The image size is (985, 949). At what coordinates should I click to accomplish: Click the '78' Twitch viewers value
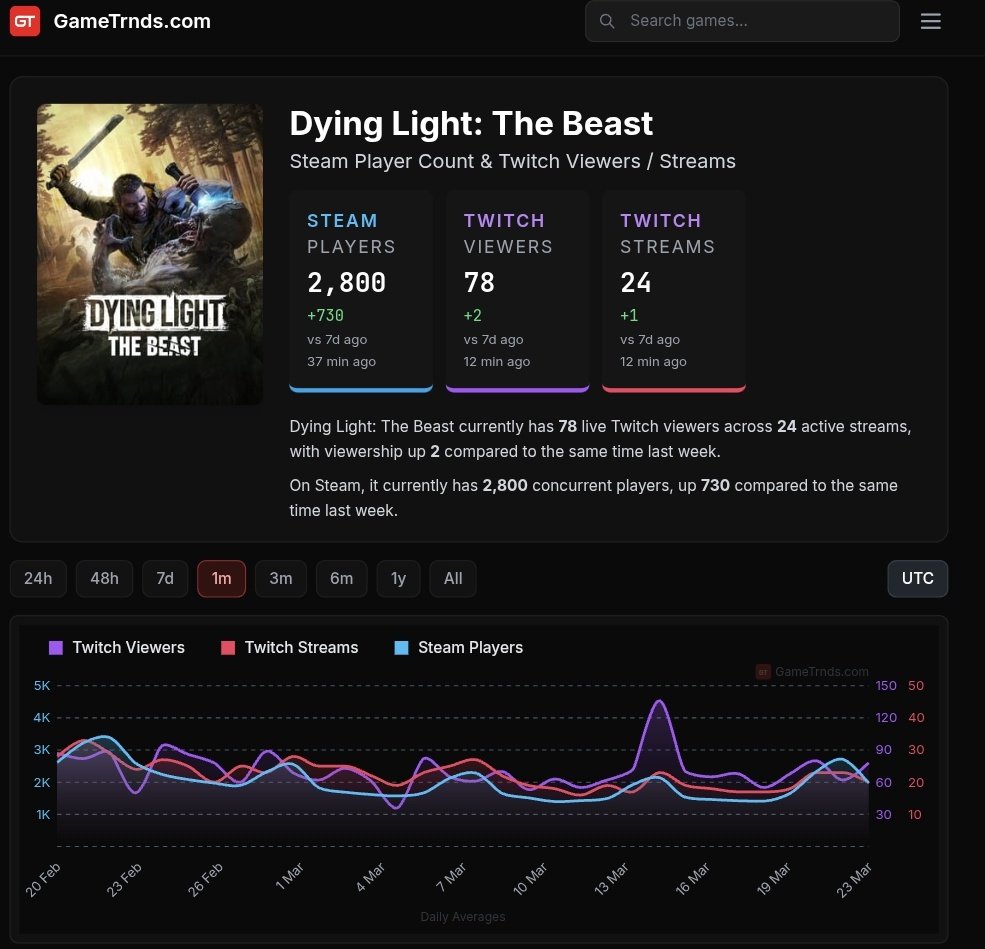[479, 283]
